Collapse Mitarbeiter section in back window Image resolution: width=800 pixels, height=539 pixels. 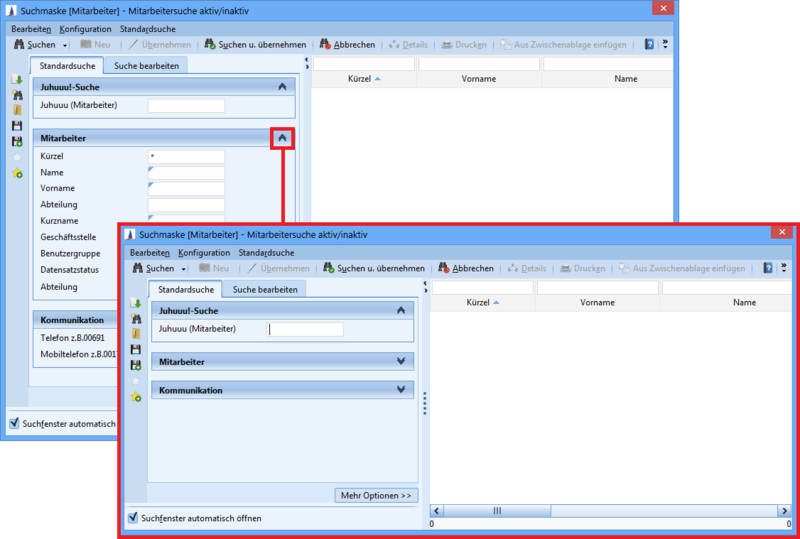(x=282, y=138)
